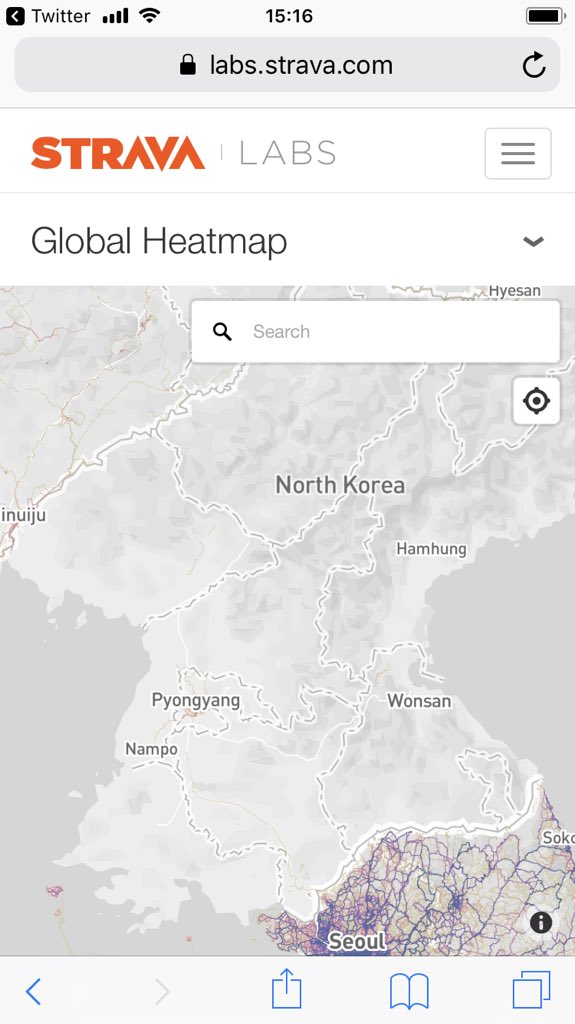
Task: Tap the locate-me crosshair button
Action: [536, 400]
